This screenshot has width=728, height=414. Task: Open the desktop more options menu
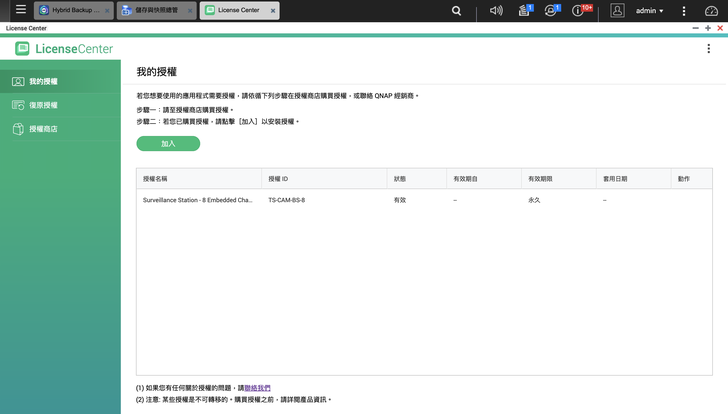pos(684,11)
